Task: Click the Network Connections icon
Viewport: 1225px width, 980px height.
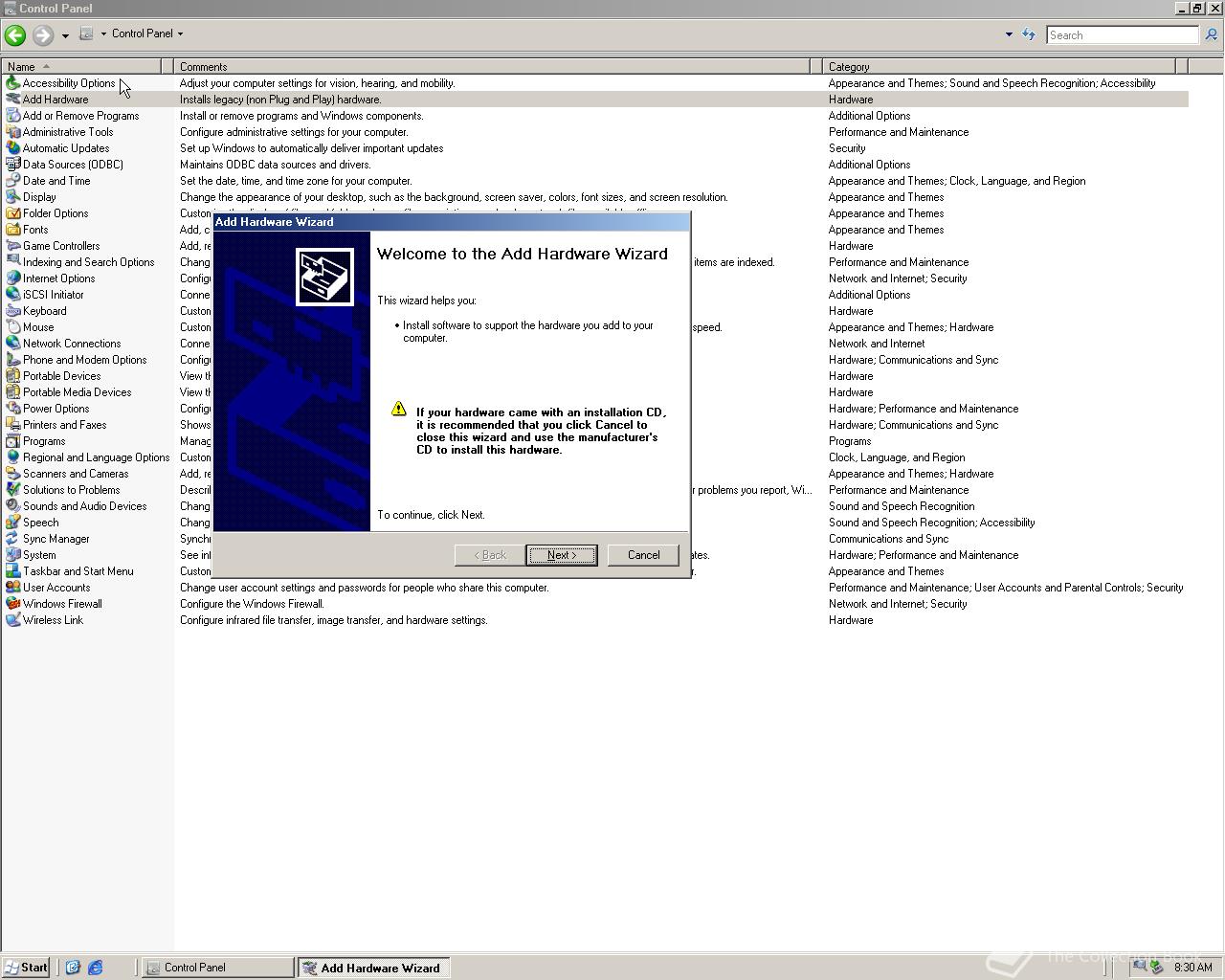Action: point(12,344)
